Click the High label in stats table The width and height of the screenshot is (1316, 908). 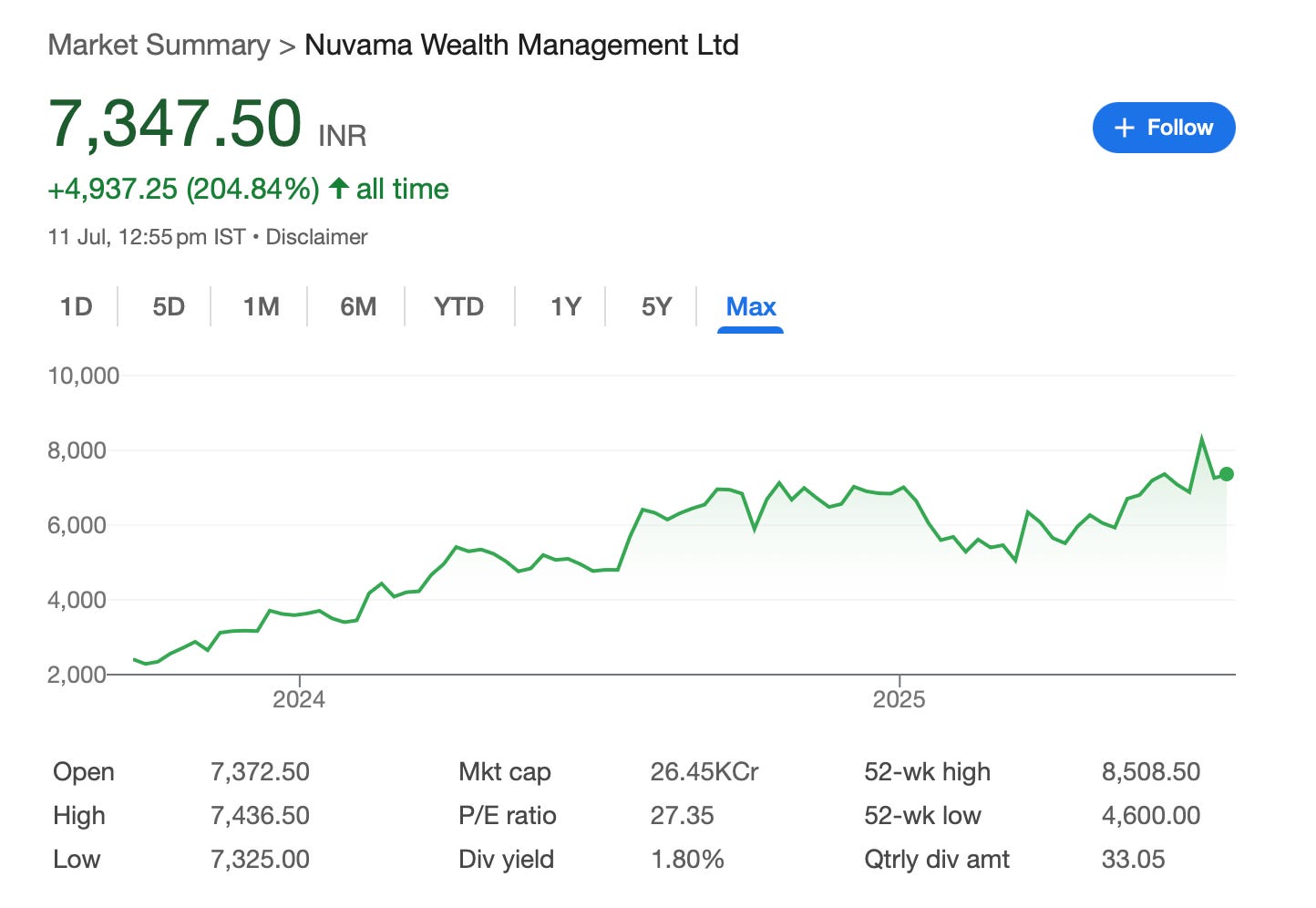(79, 815)
